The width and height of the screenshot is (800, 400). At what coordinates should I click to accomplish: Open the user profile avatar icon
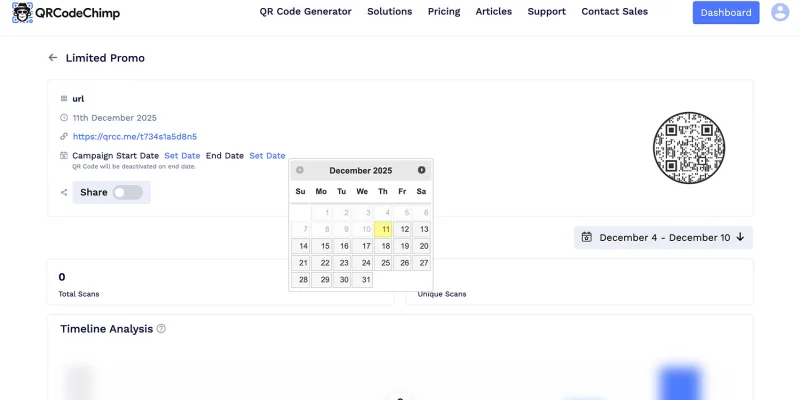pos(780,12)
